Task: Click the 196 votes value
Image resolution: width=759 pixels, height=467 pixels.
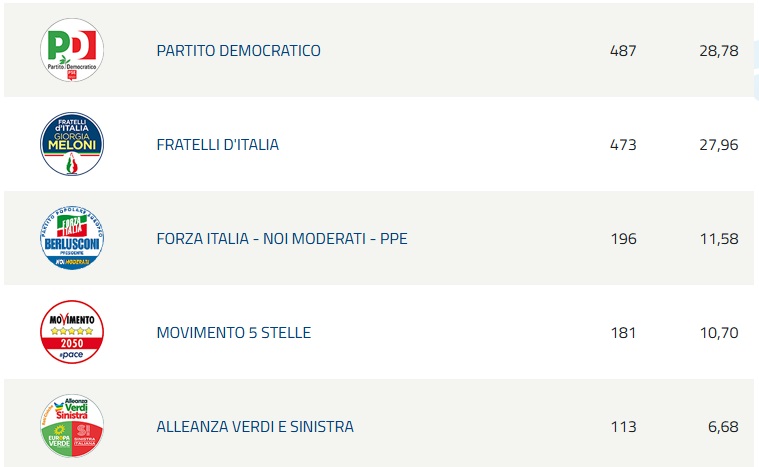Action: (x=622, y=239)
